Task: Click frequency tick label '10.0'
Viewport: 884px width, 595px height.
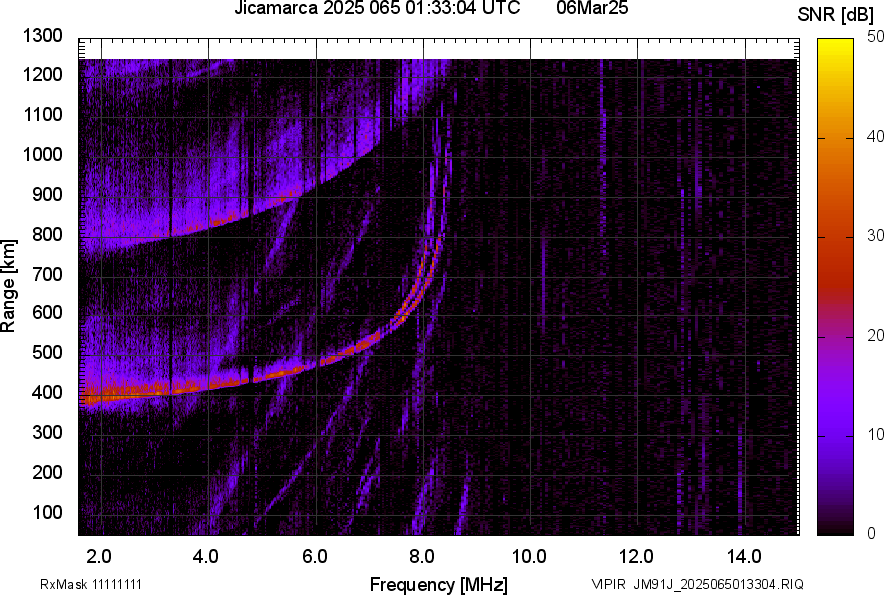Action: [x=529, y=557]
